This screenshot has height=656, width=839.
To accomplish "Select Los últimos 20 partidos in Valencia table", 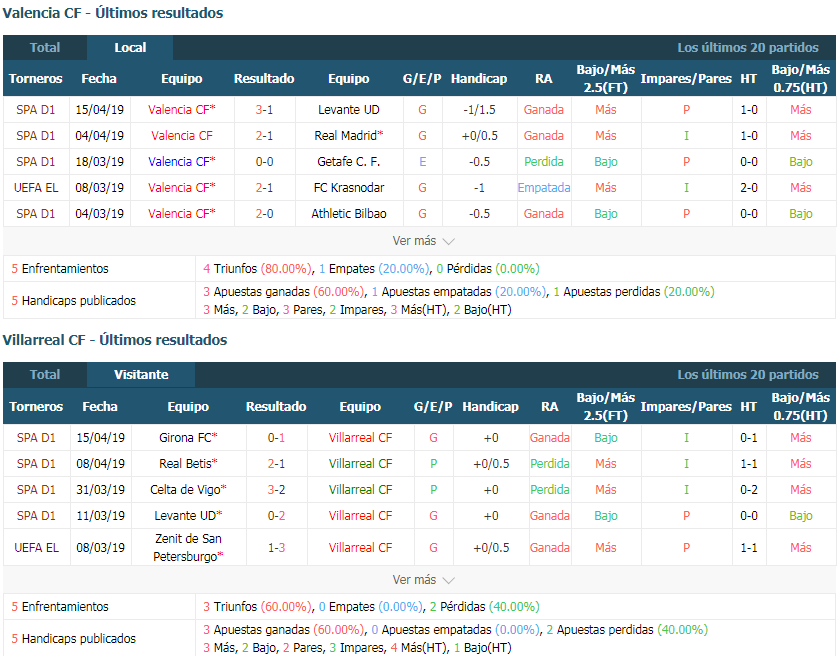I will [748, 48].
